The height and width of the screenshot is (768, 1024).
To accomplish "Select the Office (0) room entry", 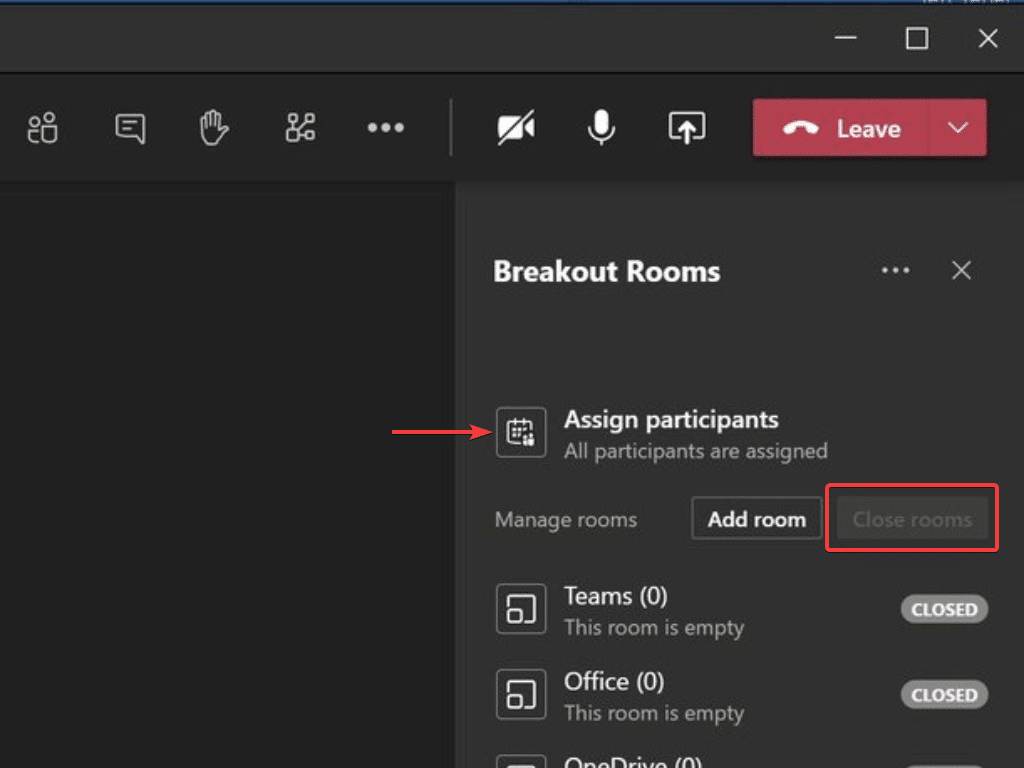I will [614, 682].
